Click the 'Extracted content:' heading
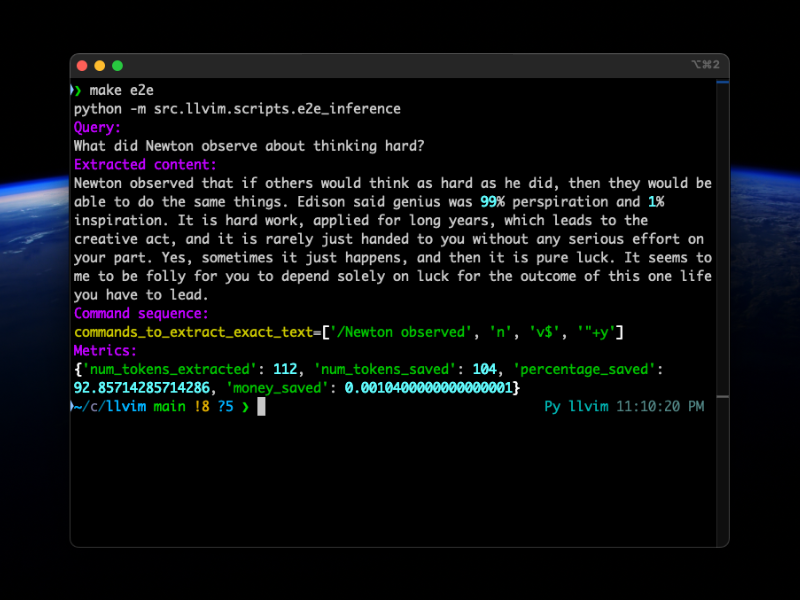This screenshot has width=800, height=600. click(145, 165)
